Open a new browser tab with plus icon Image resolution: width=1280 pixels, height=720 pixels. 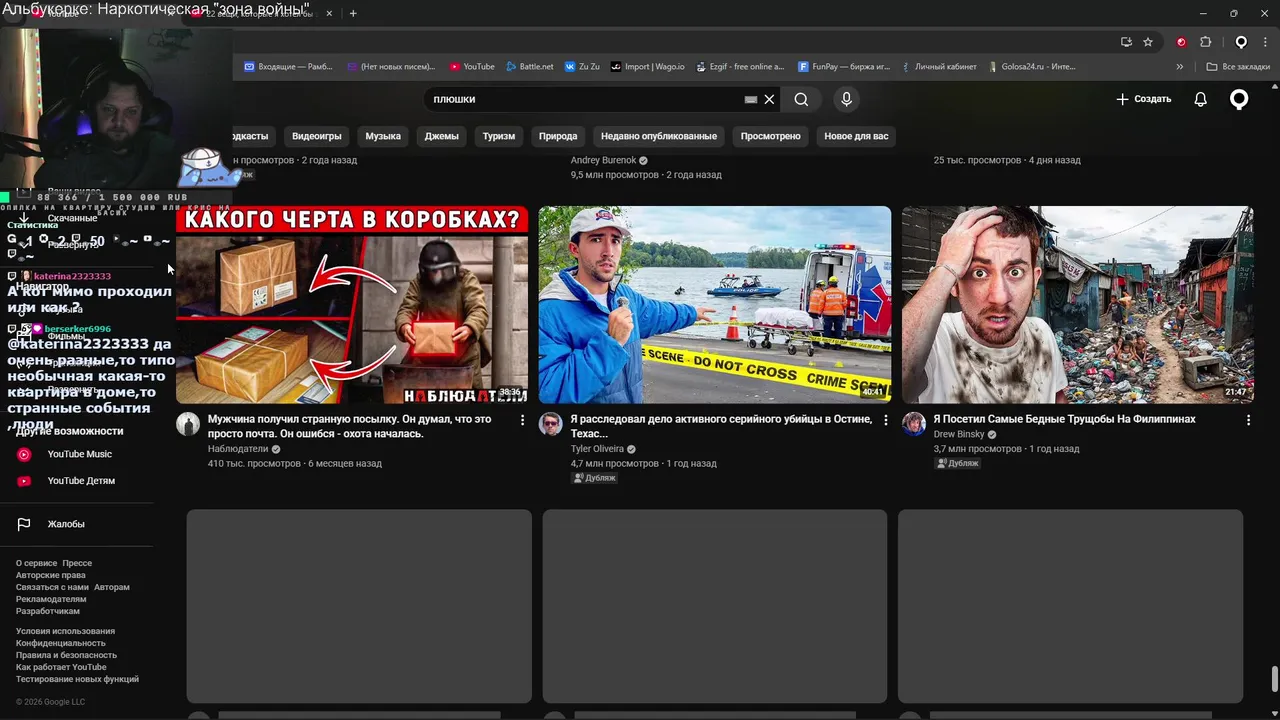[353, 13]
